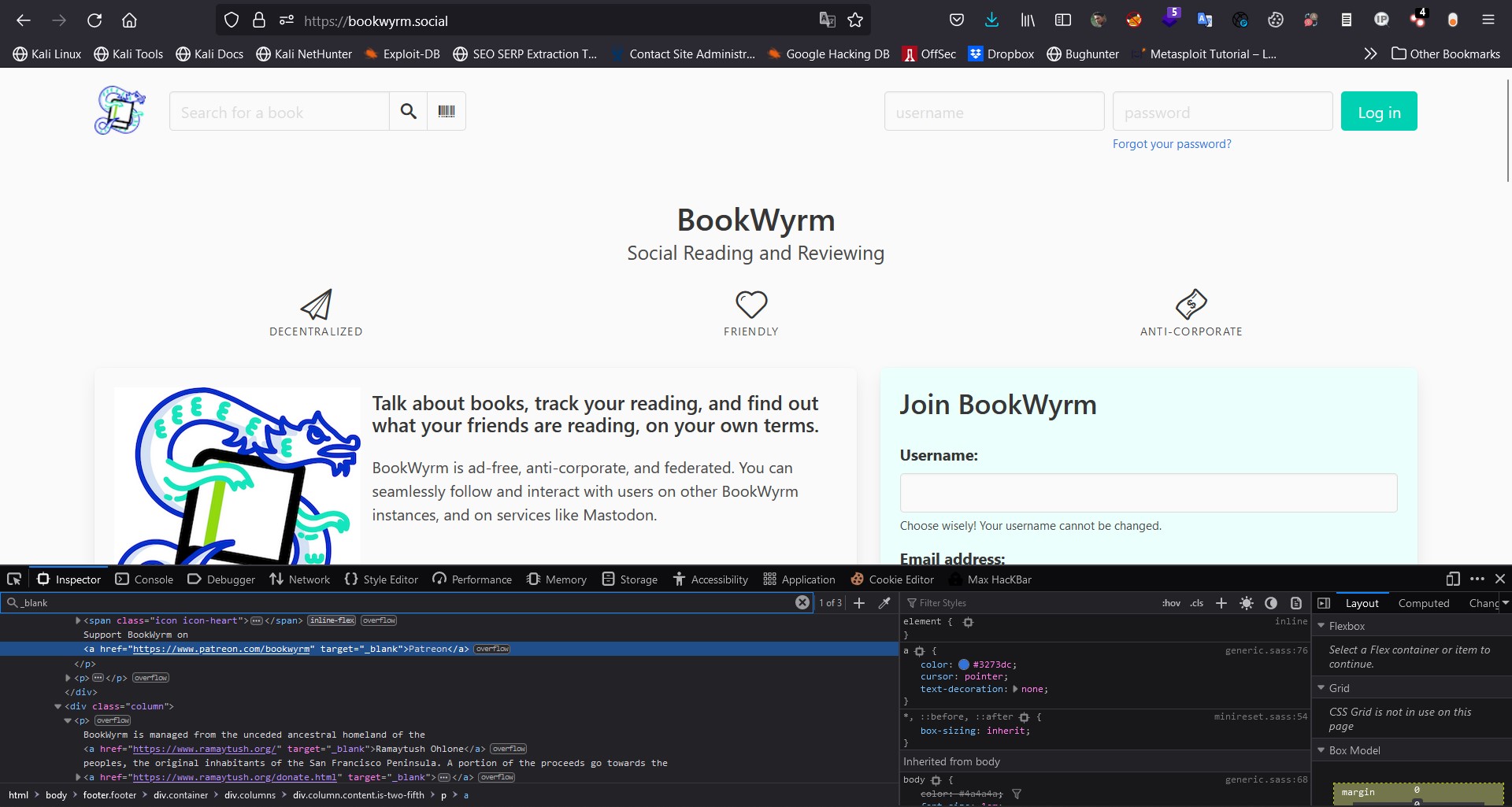1512x807 pixels.
Task: Open the sidebar tabs overflow dropdown
Action: 1505,603
